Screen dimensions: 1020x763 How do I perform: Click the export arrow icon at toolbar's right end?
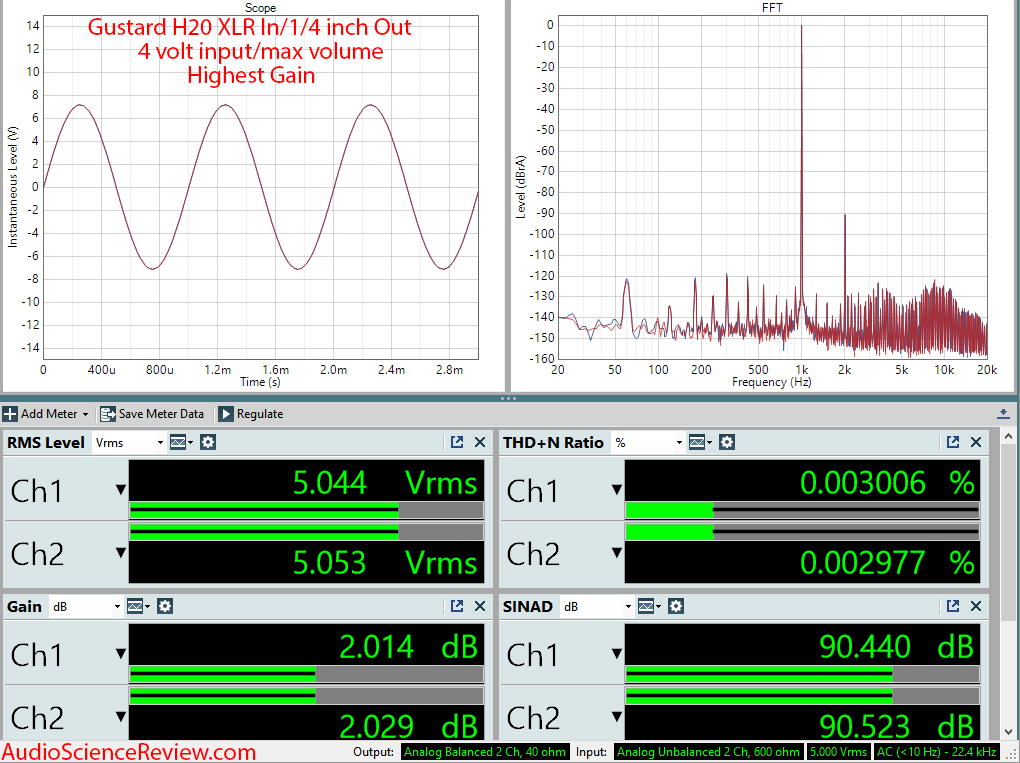(1003, 414)
